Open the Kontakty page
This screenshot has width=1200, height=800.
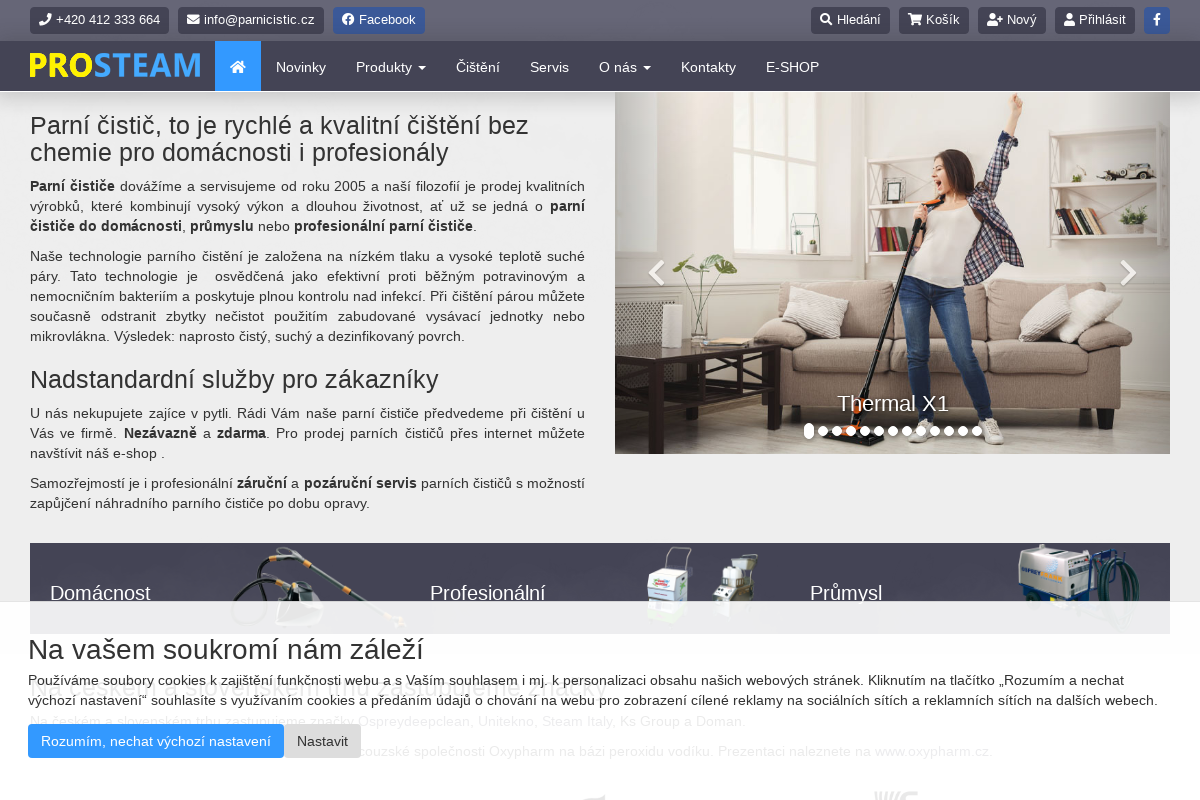click(x=708, y=67)
